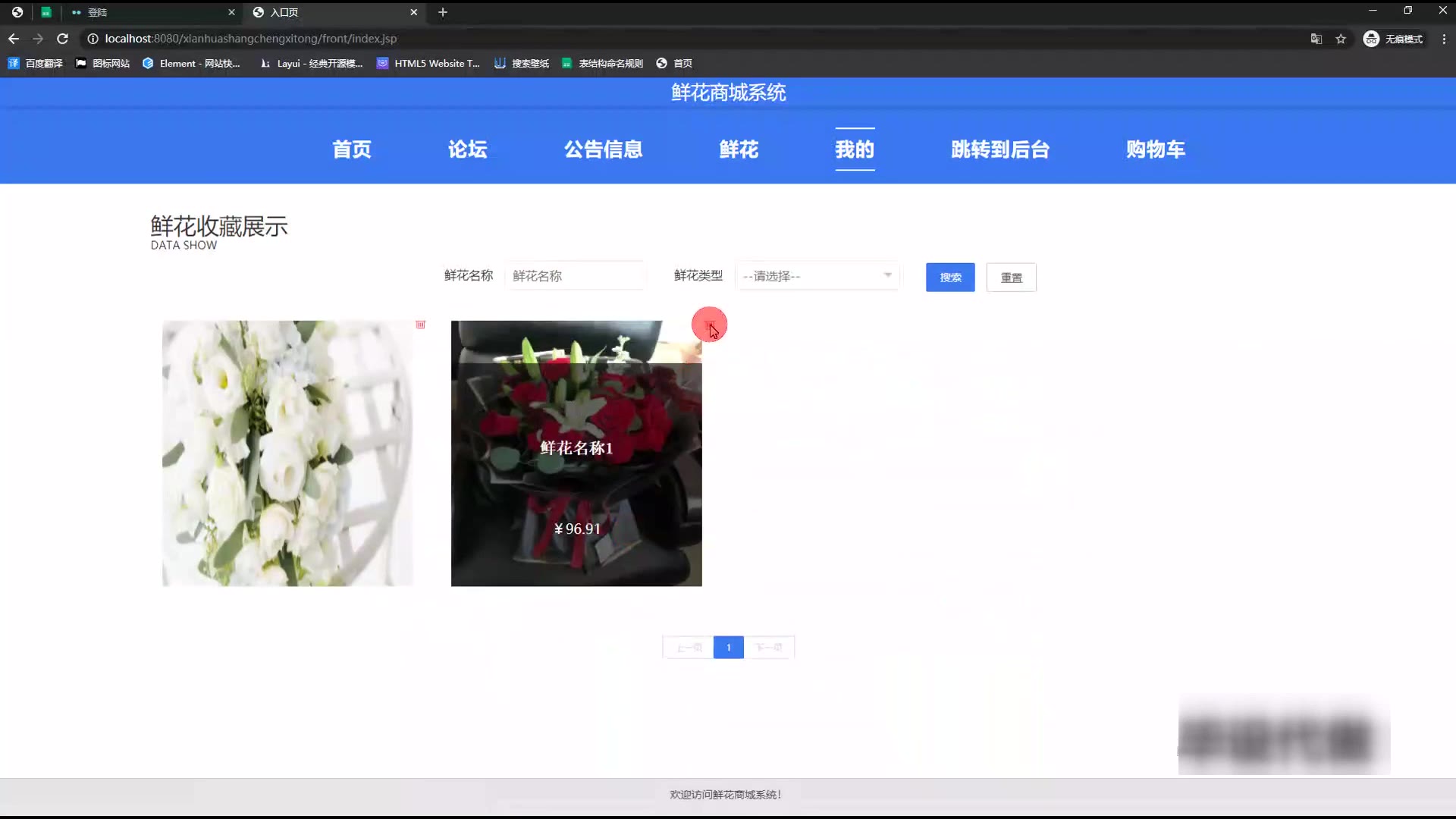Click the translate page icon
Image resolution: width=1456 pixels, height=819 pixels.
tap(1316, 39)
